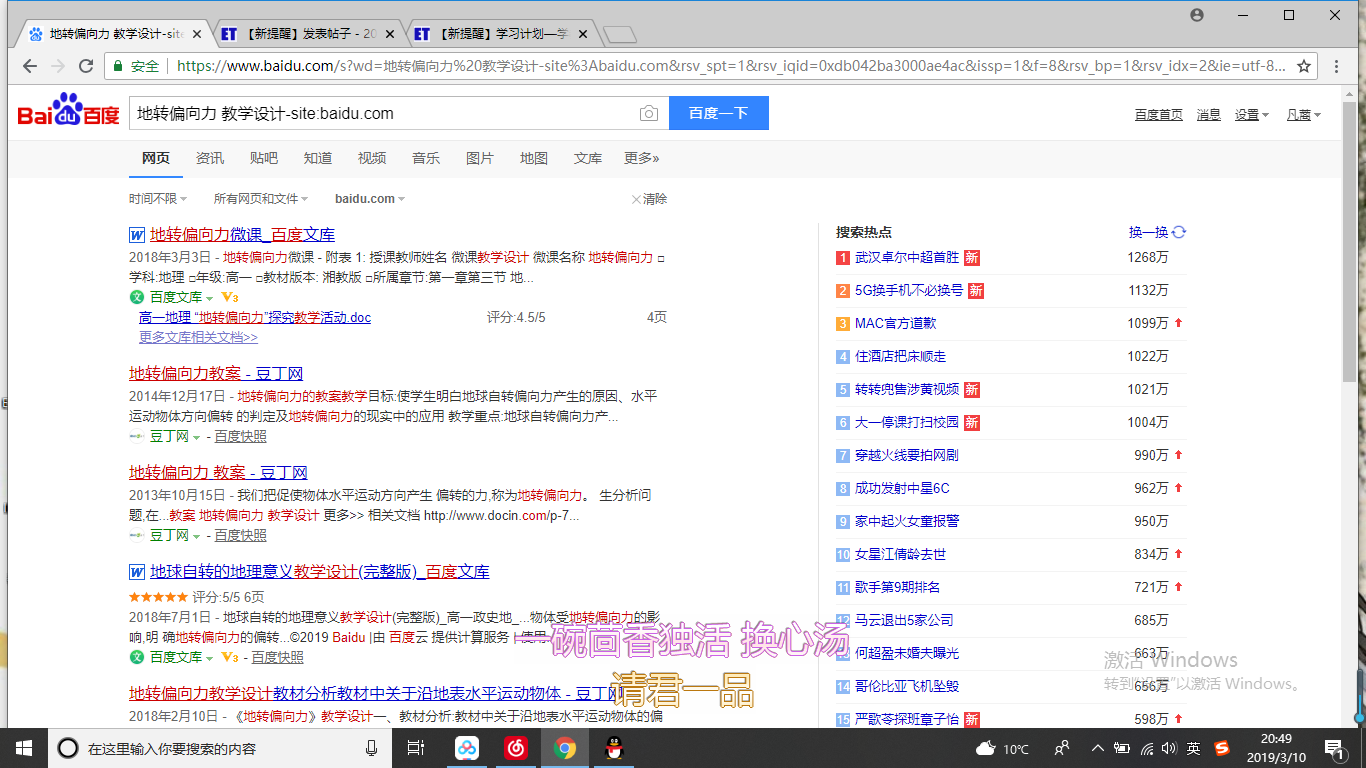The width and height of the screenshot is (1366, 768).
Task: Switch to the 图片 search tab
Action: point(480,158)
